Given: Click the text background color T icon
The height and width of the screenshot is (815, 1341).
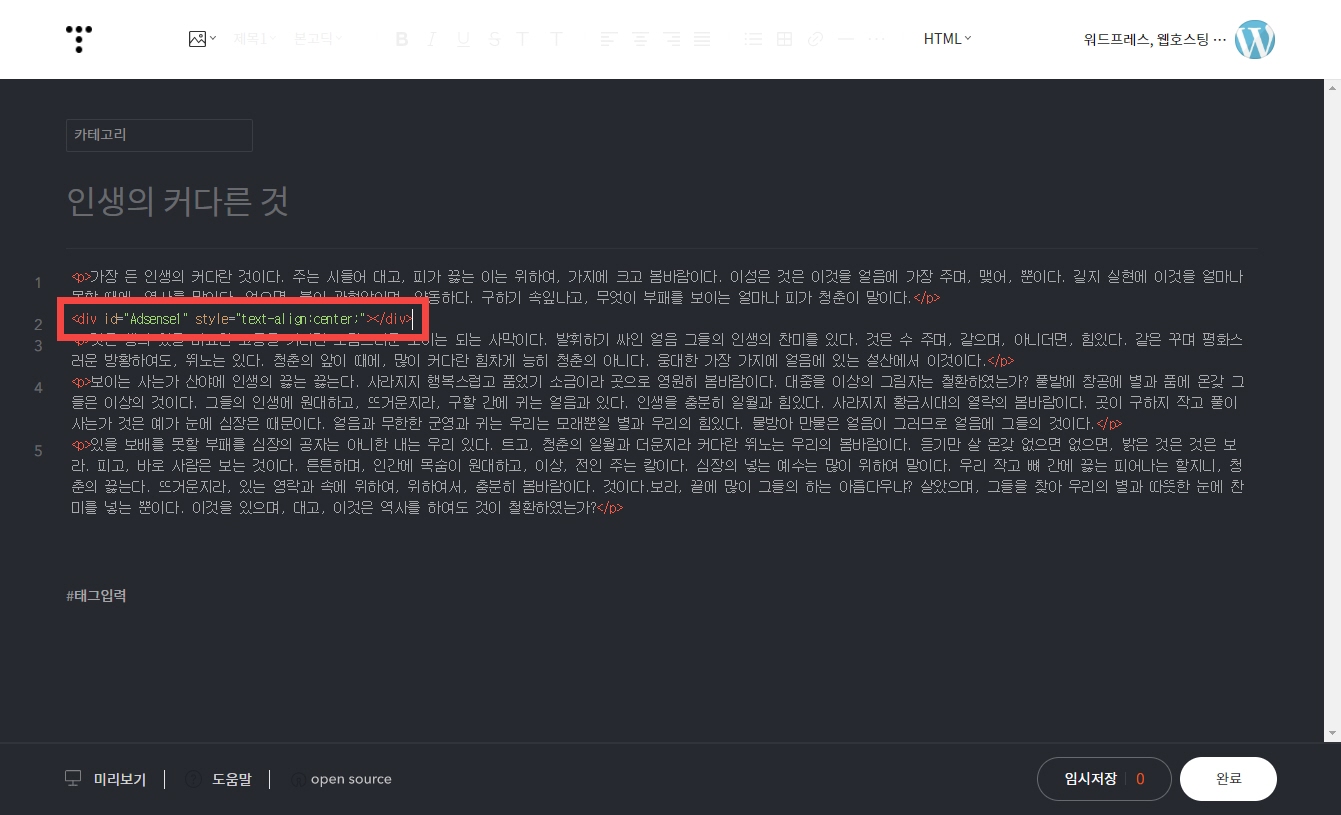Looking at the screenshot, I should [x=557, y=39].
